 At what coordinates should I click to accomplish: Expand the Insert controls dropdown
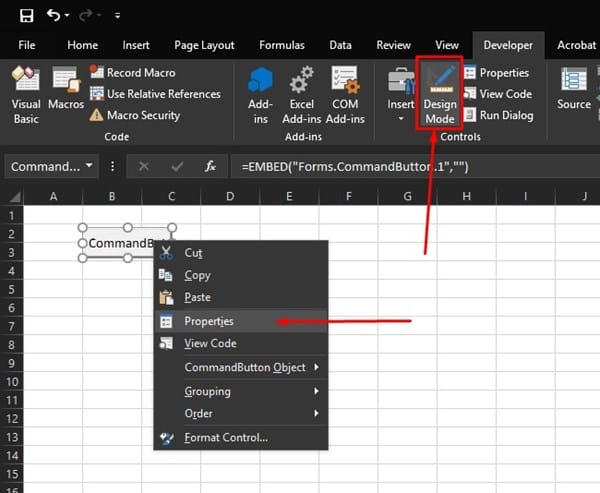(401, 118)
